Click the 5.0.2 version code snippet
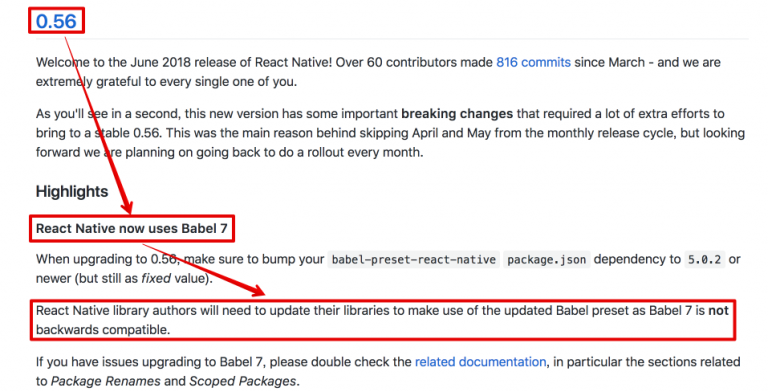Image resolution: width=768 pixels, height=392 pixels. point(704,260)
